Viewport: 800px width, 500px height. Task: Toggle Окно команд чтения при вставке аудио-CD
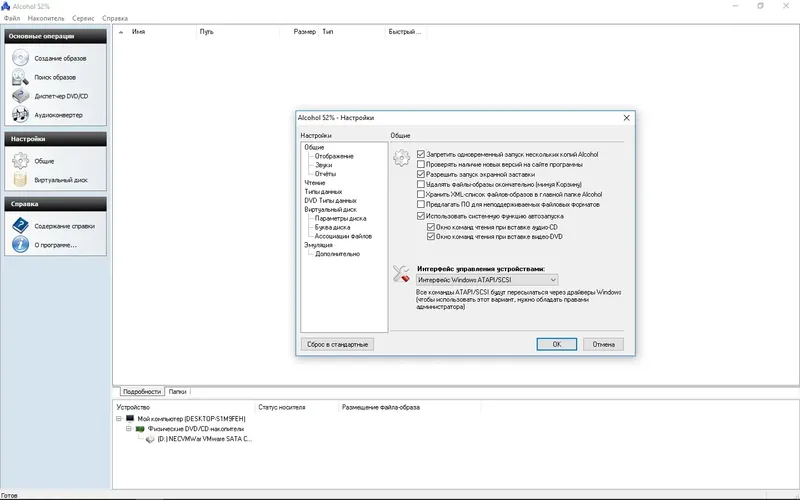click(431, 227)
